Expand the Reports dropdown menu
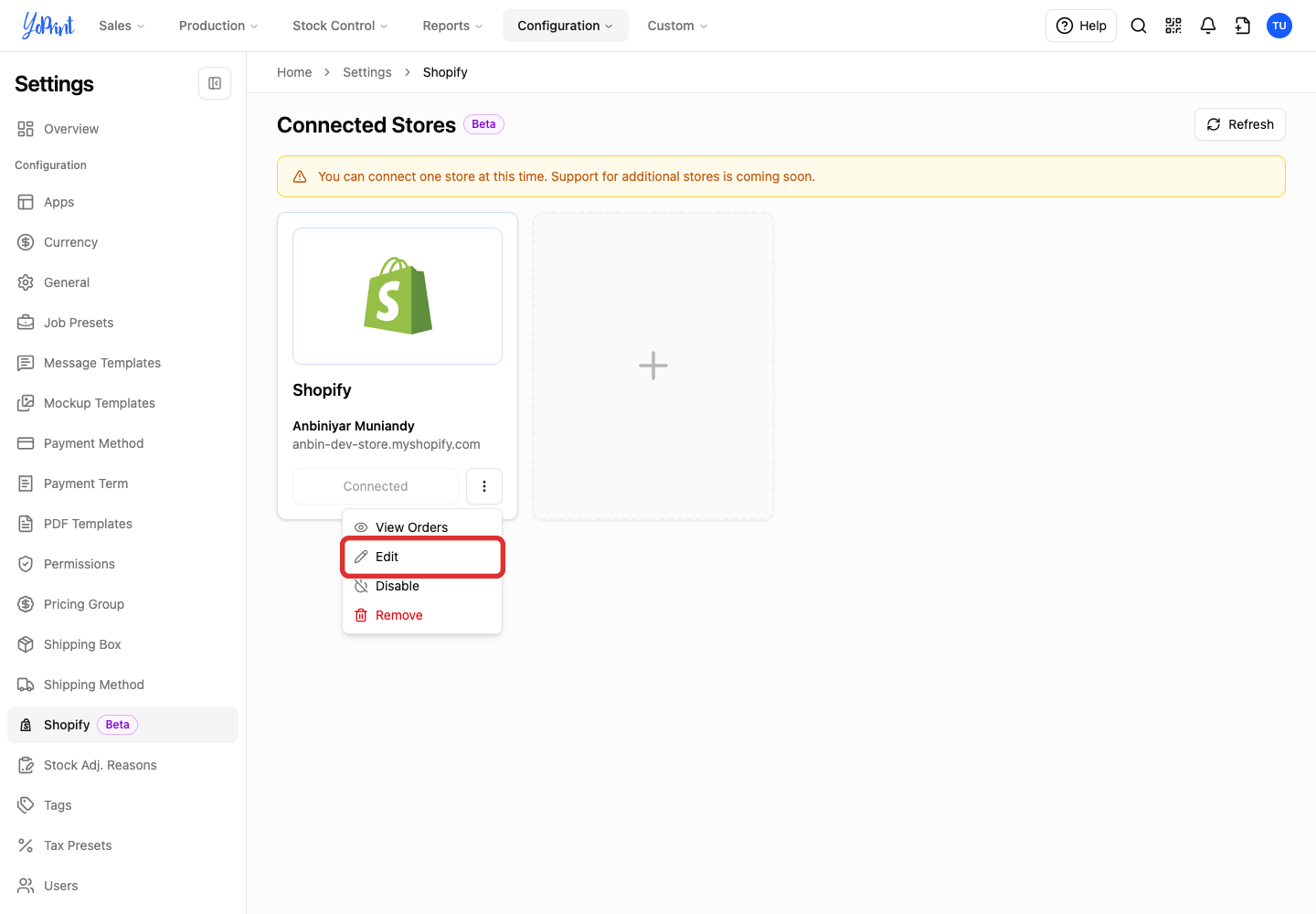This screenshot has height=914, width=1316. 452,26
